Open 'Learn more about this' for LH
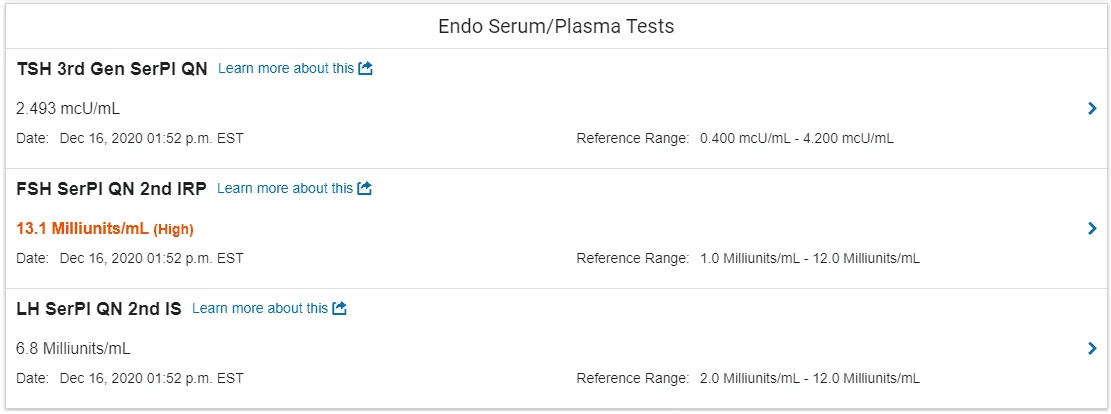1111x414 pixels. 260,308
